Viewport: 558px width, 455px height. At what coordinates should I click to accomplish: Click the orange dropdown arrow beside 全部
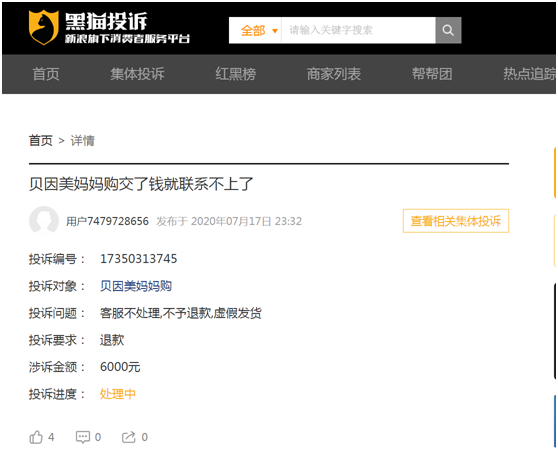[274, 31]
